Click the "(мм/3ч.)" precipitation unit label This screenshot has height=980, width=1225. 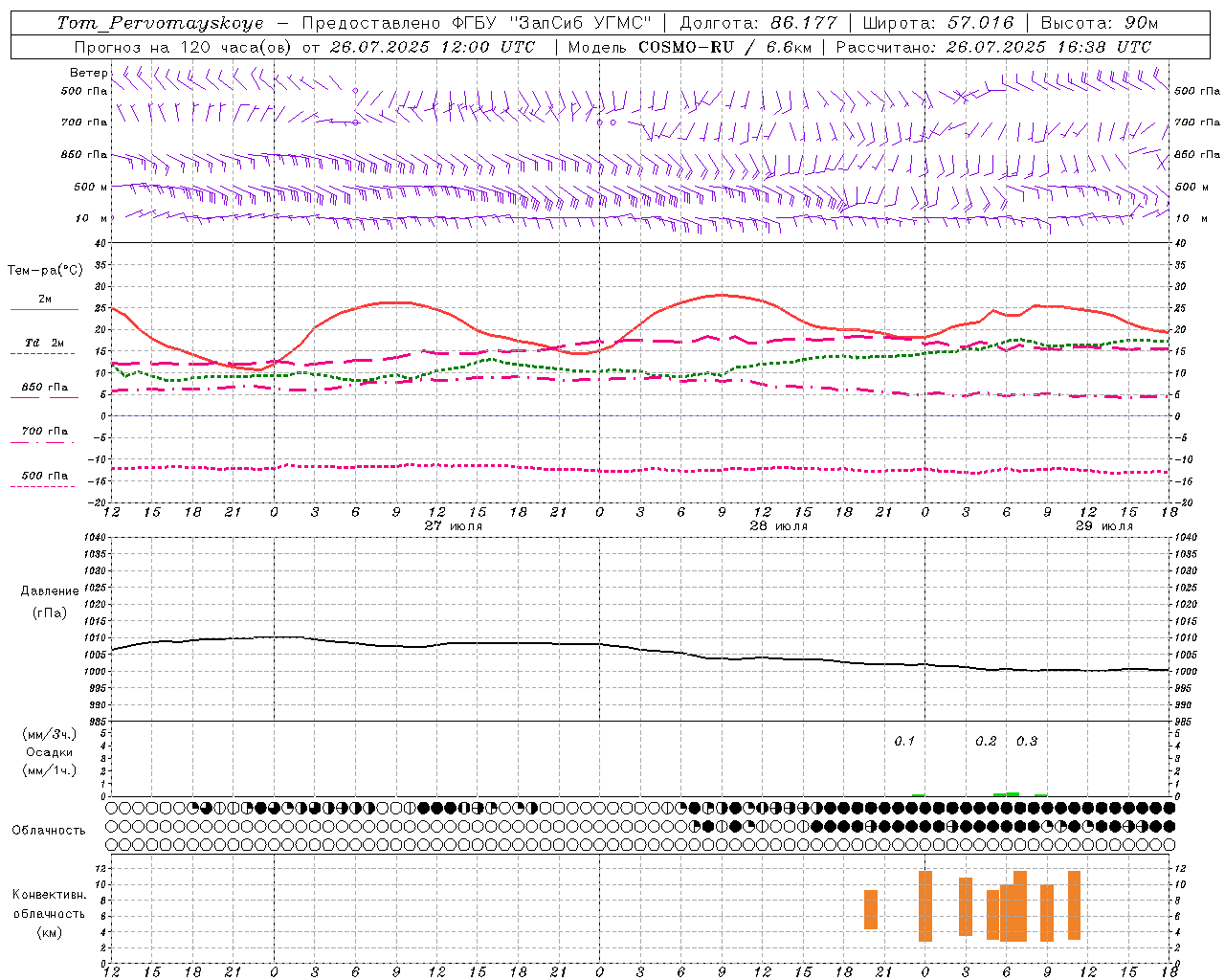pyautogui.click(x=50, y=734)
